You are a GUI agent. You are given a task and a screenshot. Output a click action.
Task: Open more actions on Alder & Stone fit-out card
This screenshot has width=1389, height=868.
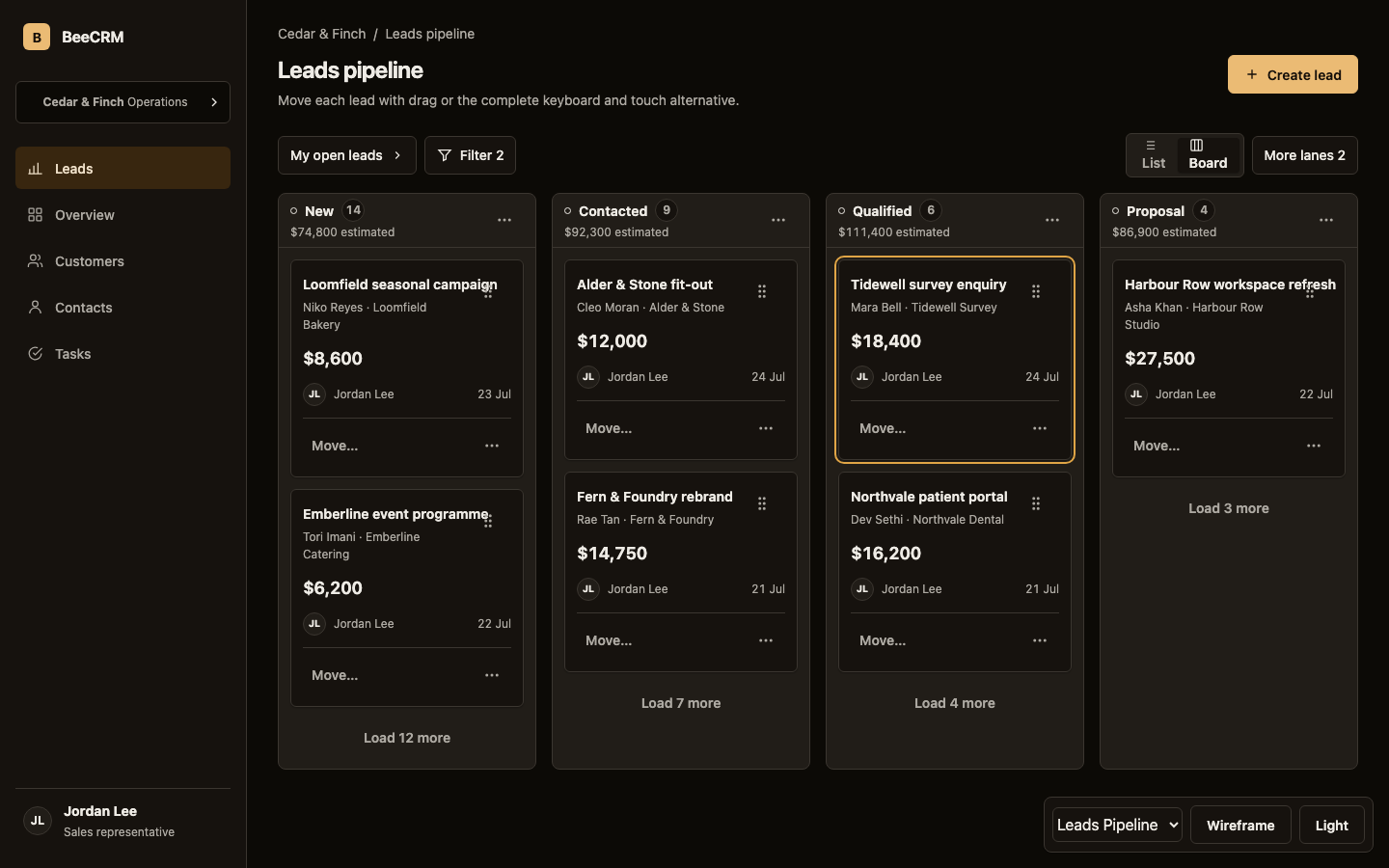click(x=766, y=428)
